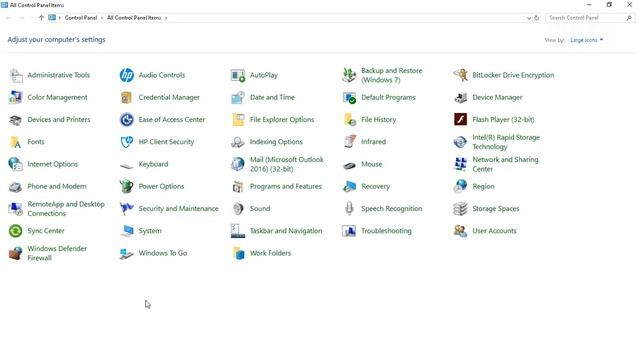640x360 pixels.
Task: Select 'All Control Panel Items' breadcrumb
Action: [134, 18]
